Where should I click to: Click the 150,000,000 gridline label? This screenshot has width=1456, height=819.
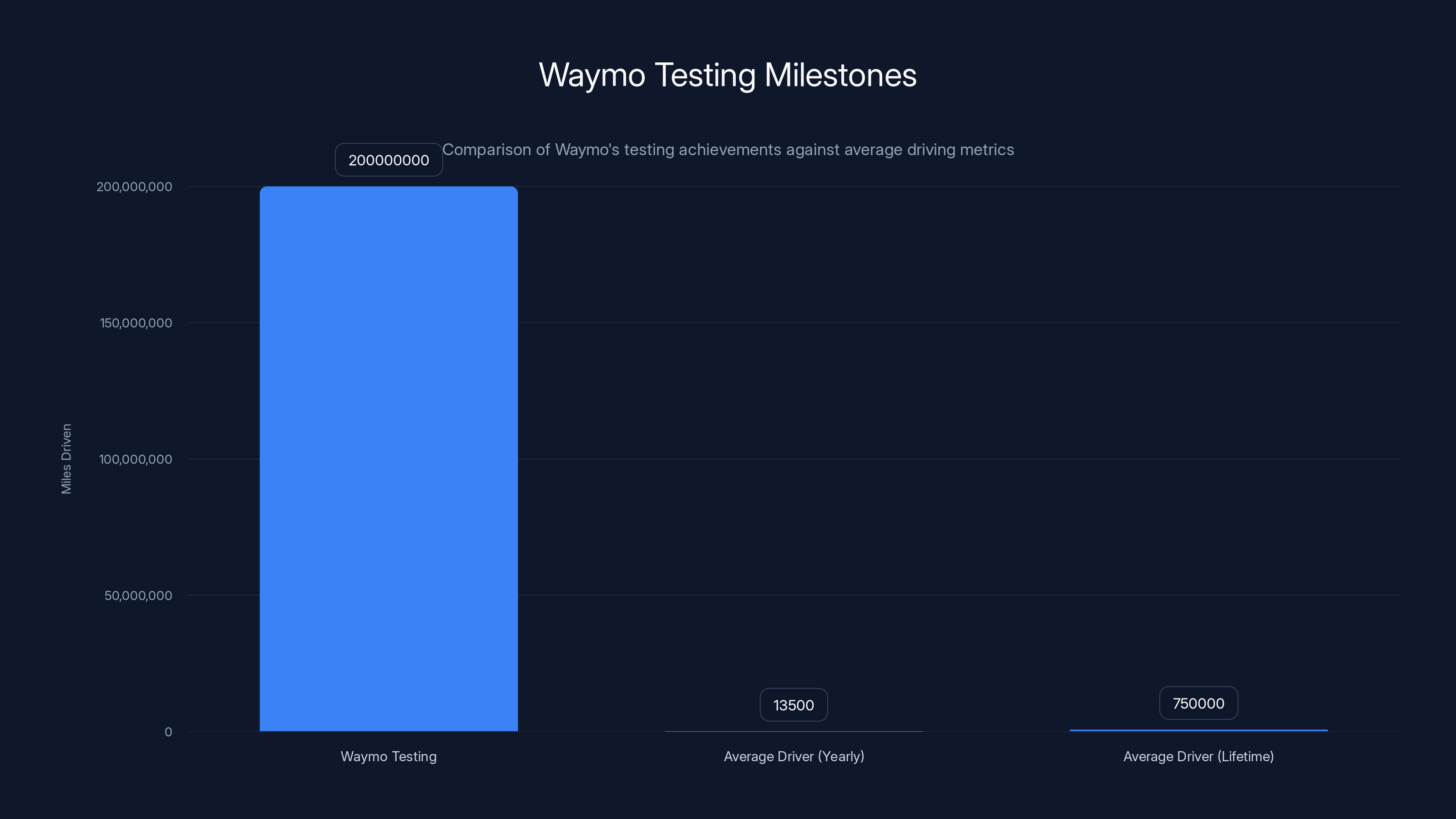click(135, 323)
